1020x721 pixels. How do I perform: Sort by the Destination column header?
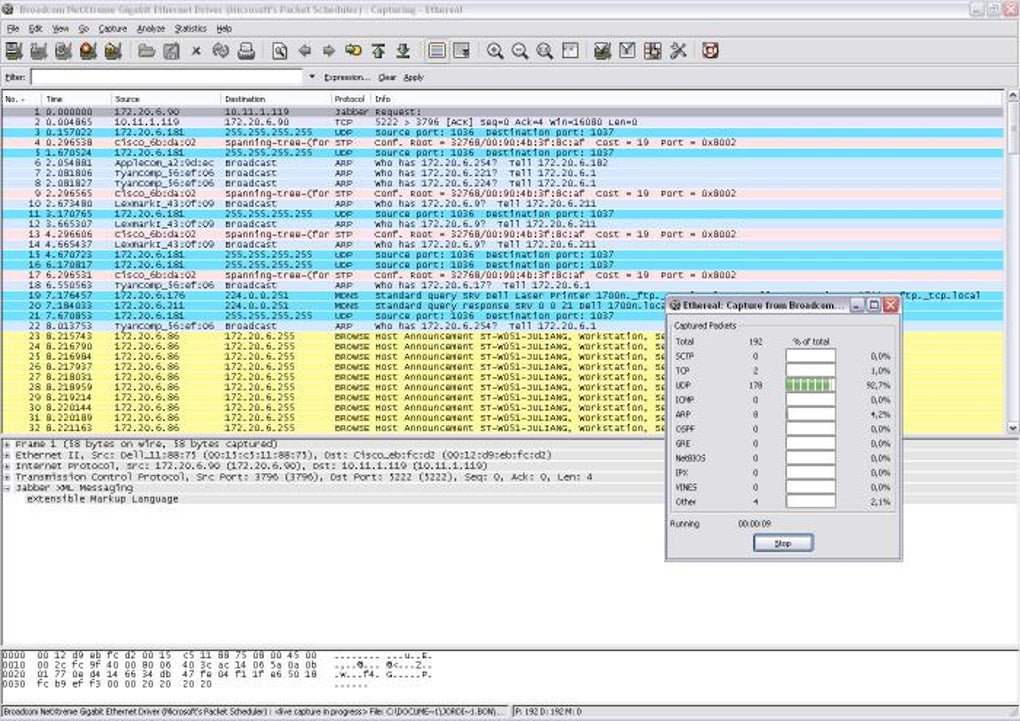tap(276, 99)
